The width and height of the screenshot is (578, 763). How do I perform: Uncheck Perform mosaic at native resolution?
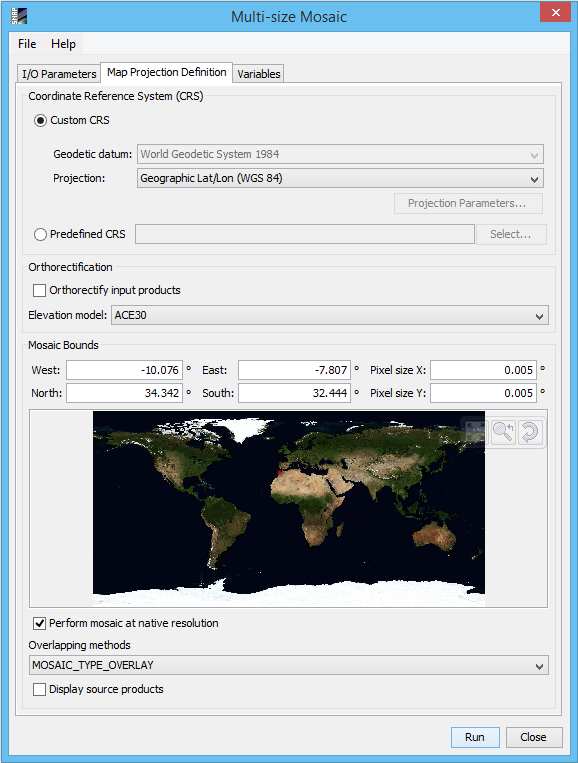39,623
